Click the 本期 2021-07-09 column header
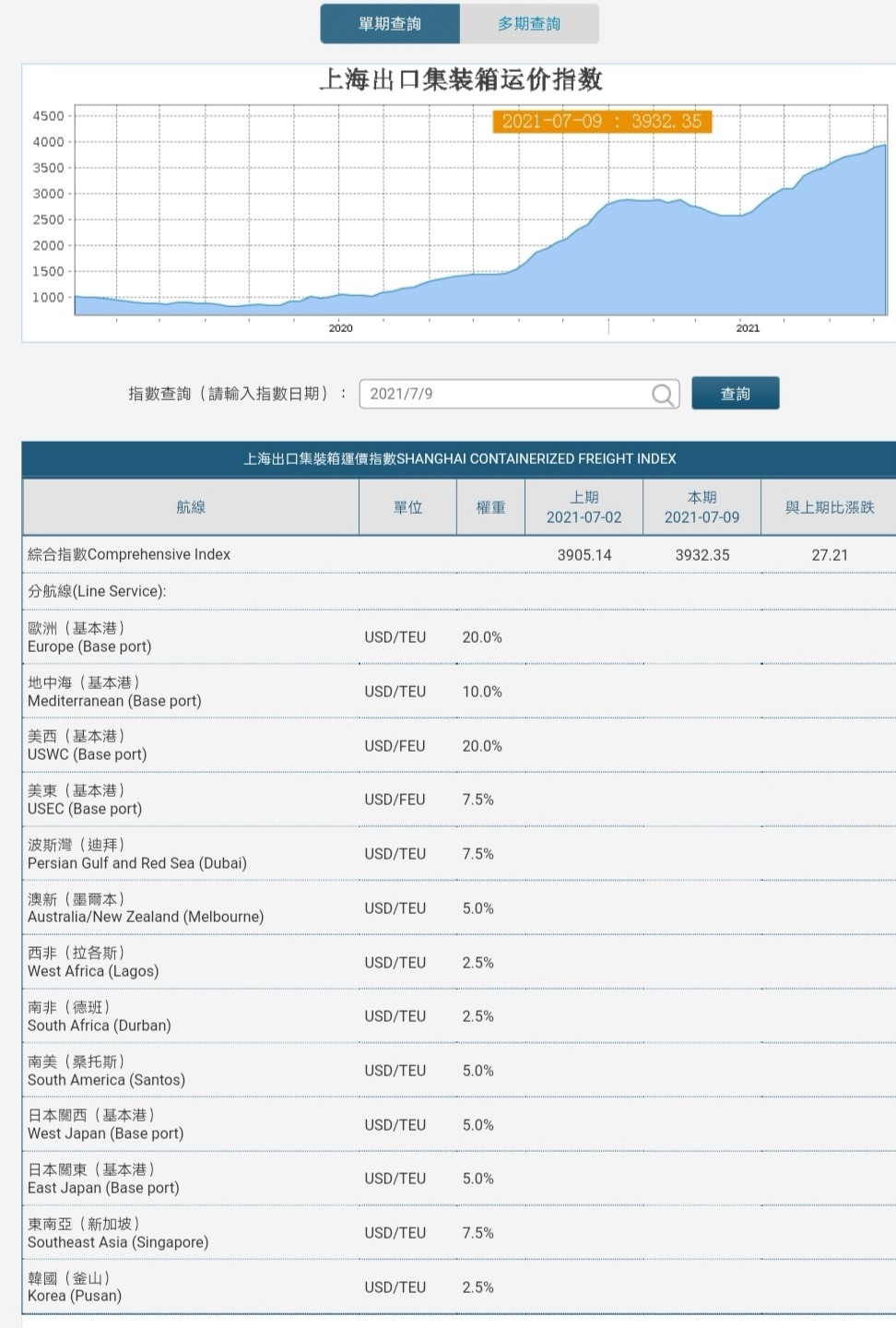Image resolution: width=896 pixels, height=1328 pixels. [701, 507]
